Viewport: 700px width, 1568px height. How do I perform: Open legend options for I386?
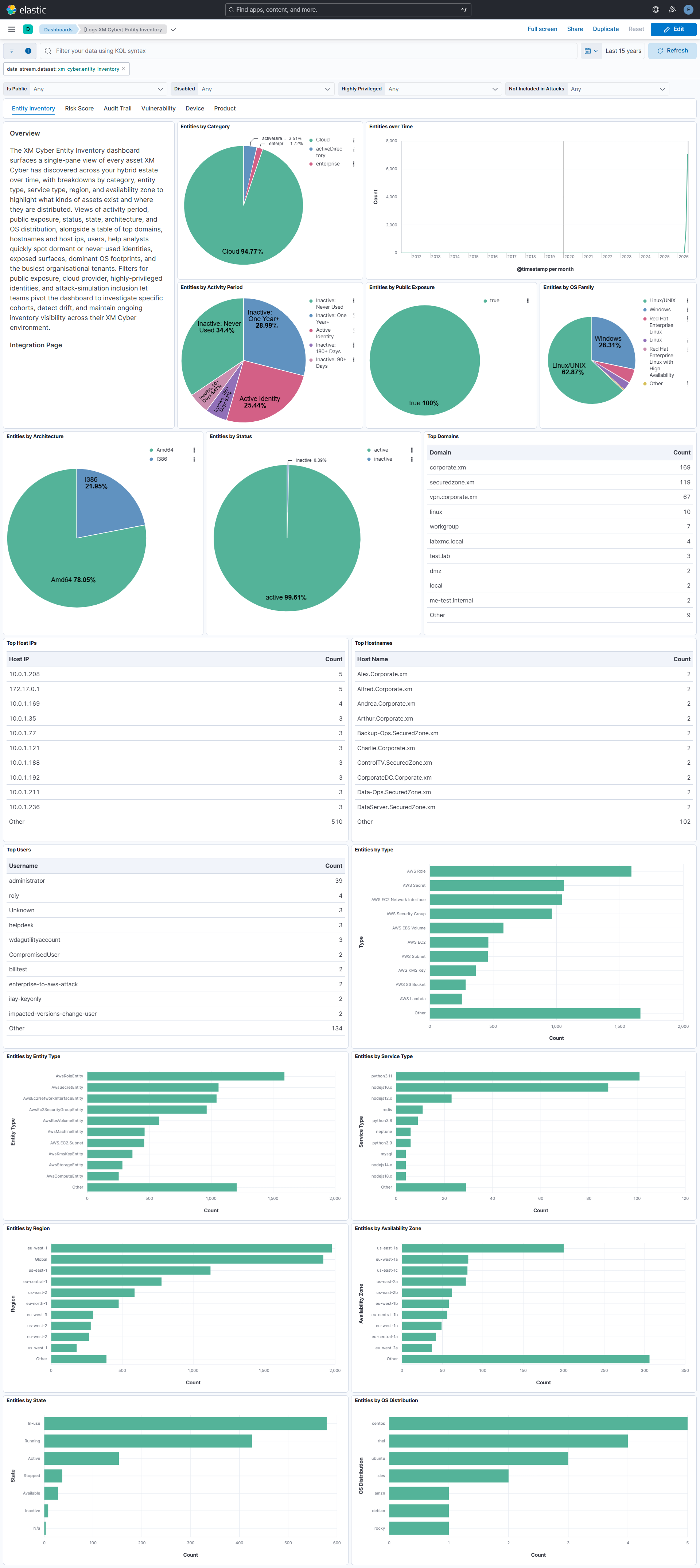coord(194,460)
